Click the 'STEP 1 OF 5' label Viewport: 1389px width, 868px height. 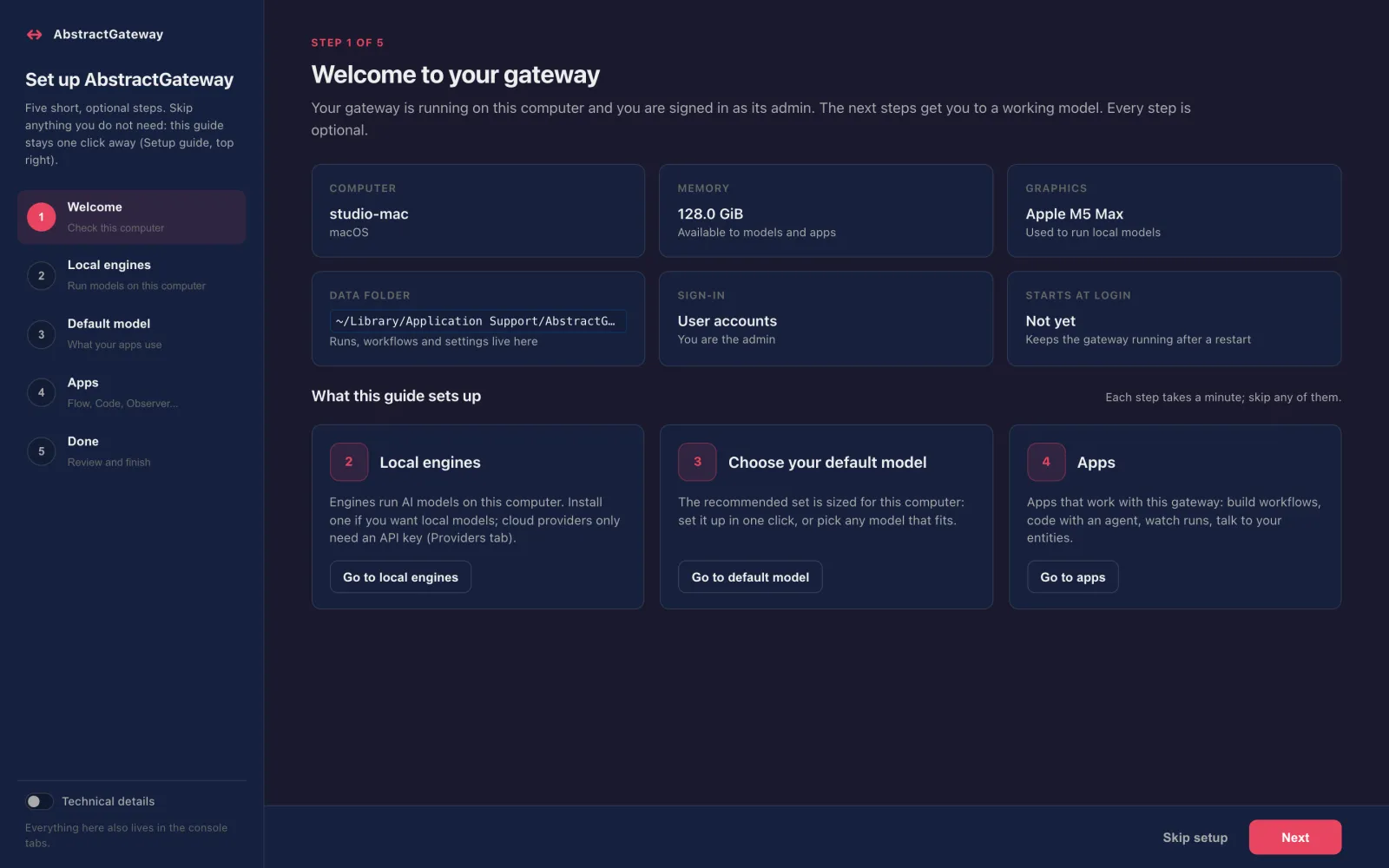pos(347,43)
